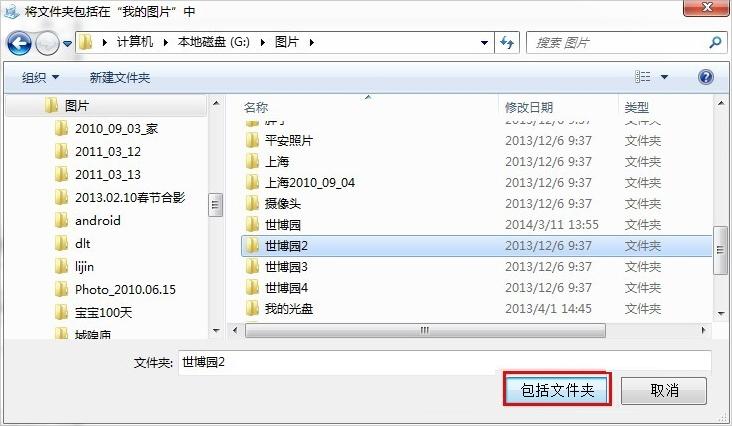Click 新建文件夹 in the toolbar

click(x=120, y=77)
